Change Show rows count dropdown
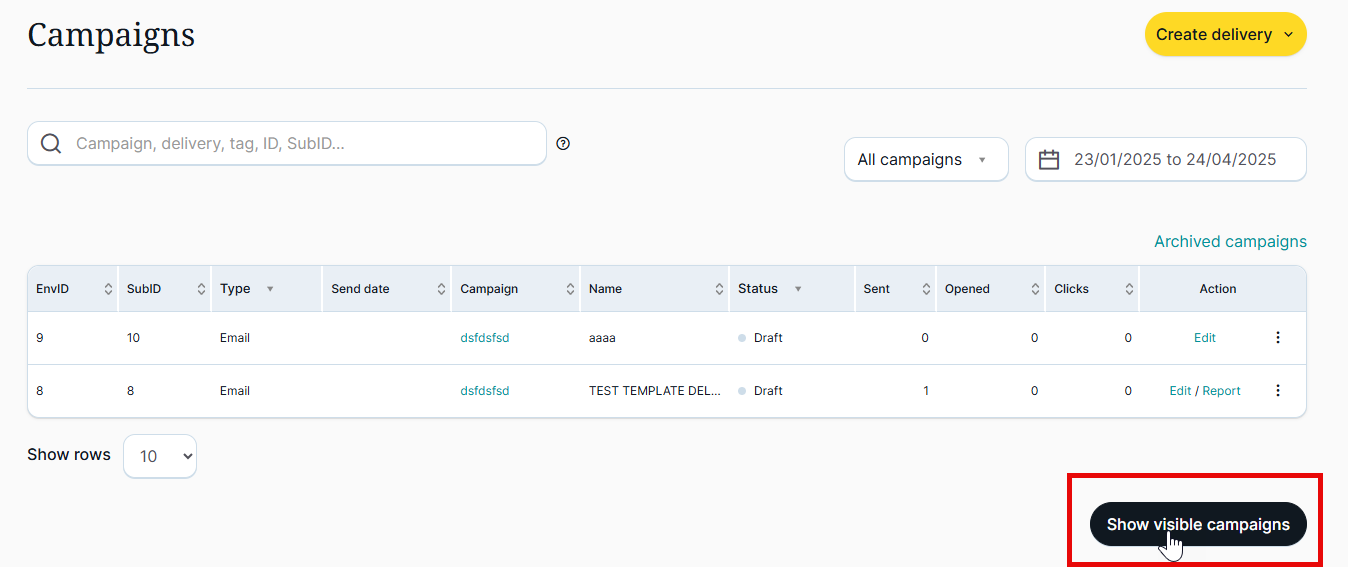 pos(160,456)
